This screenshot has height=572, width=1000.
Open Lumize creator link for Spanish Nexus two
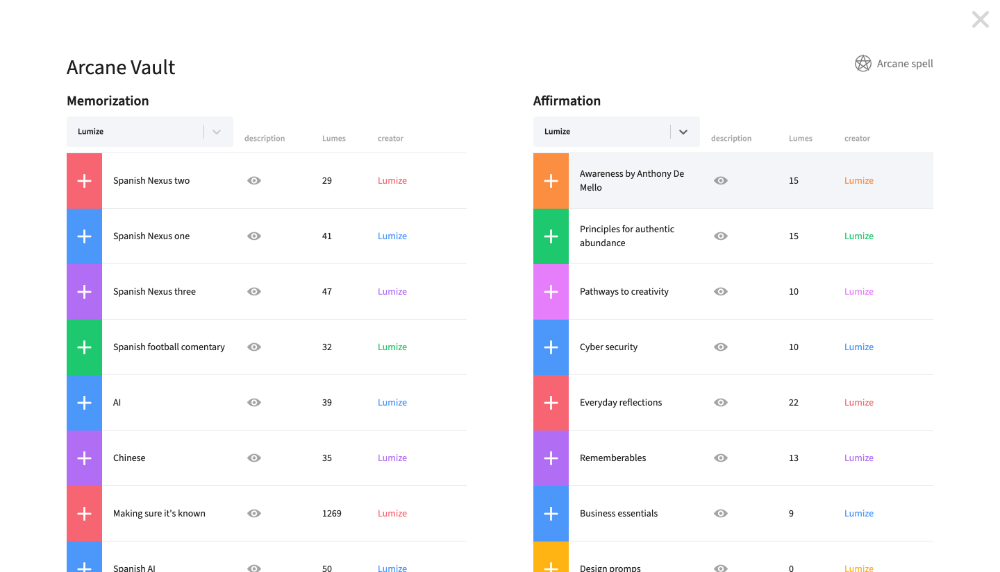[392, 180]
